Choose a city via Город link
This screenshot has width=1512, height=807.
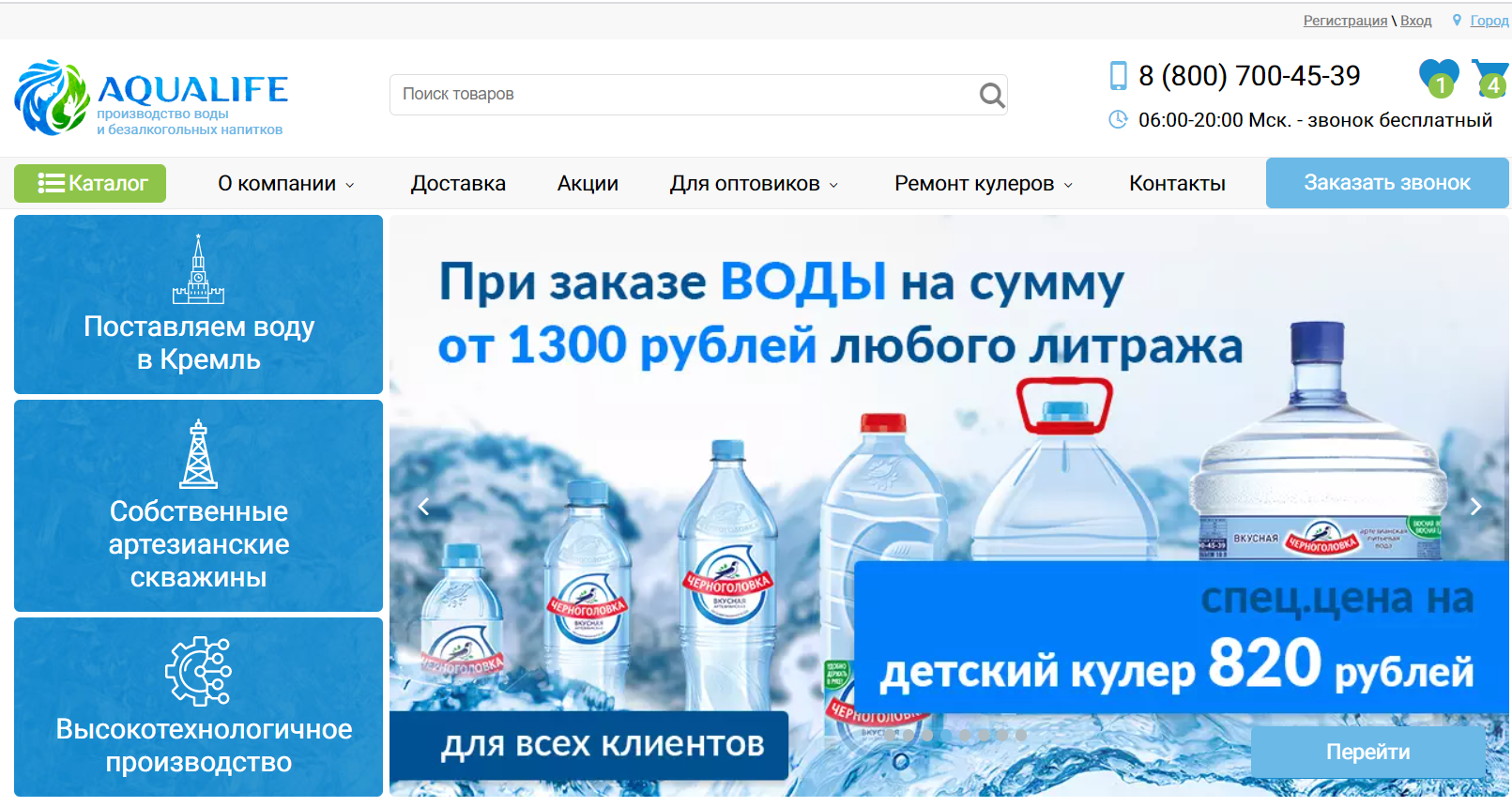click(x=1489, y=21)
